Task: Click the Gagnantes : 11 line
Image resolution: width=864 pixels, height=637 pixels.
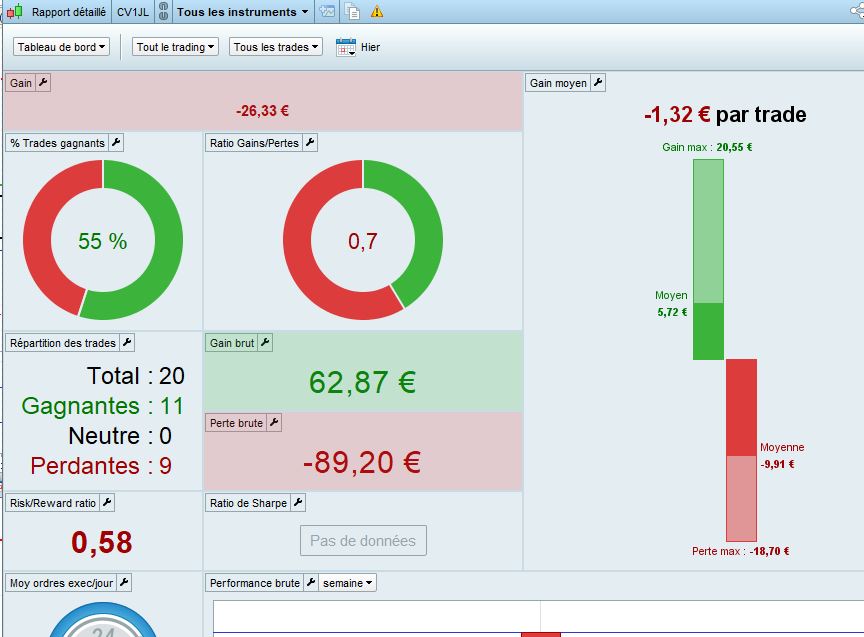Action: [102, 406]
